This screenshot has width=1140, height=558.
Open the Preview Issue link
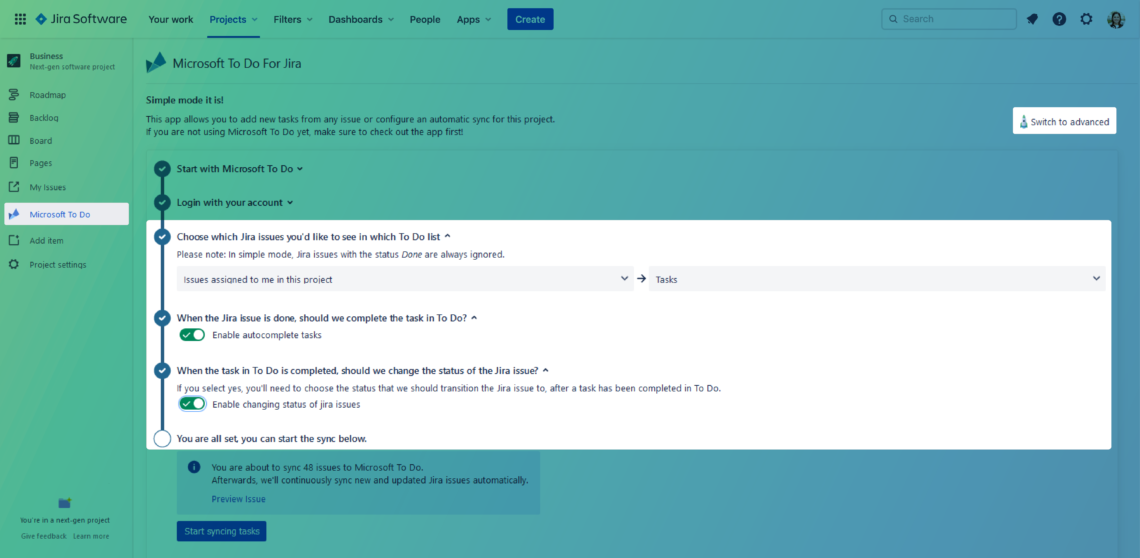pyautogui.click(x=238, y=499)
